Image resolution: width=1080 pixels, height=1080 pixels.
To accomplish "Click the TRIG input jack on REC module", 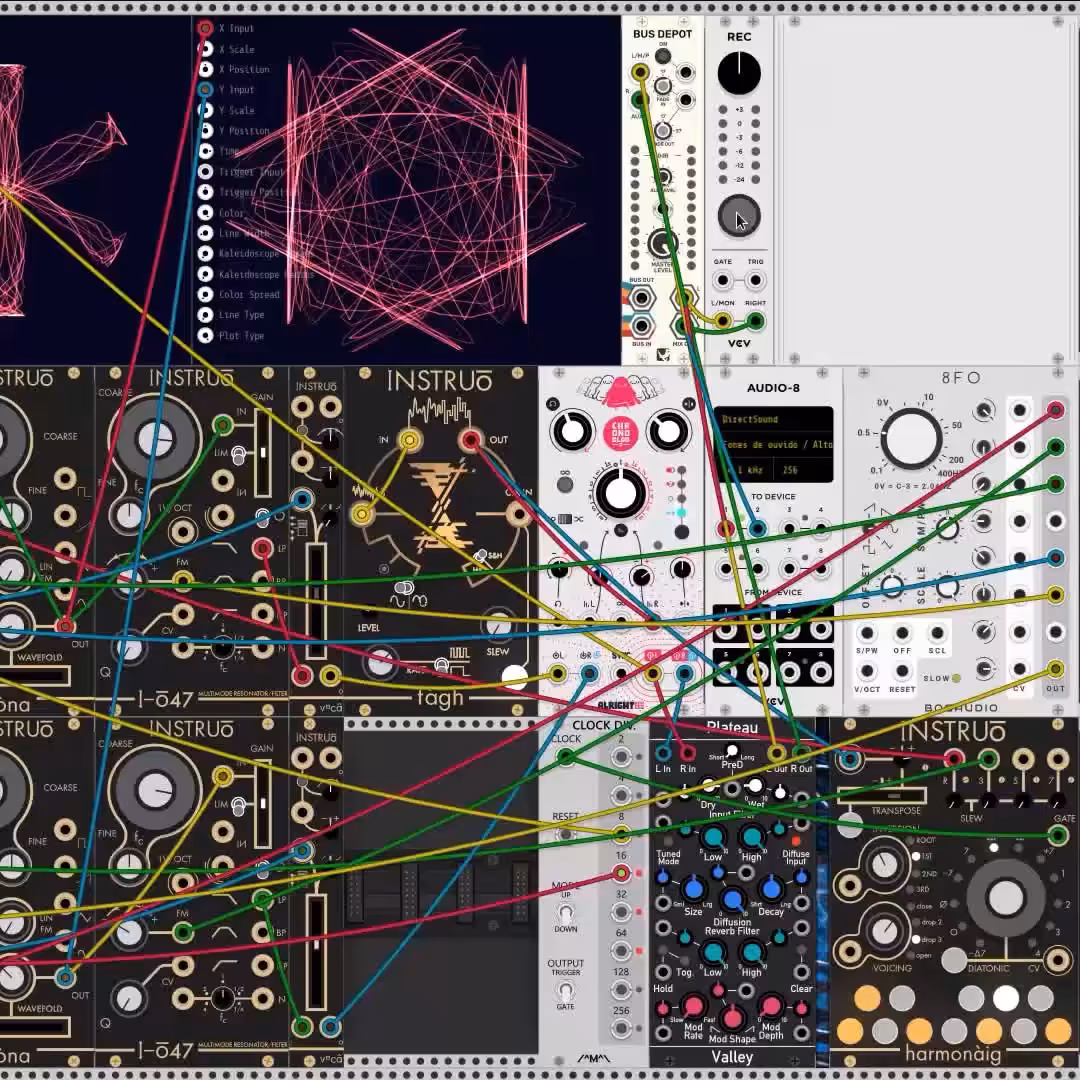I will coord(756,280).
